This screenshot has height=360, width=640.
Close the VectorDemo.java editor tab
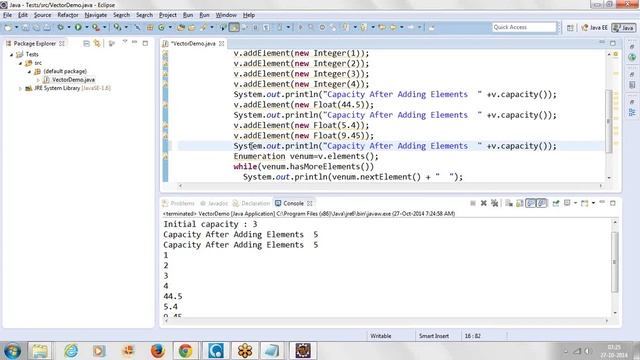pyautogui.click(x=222, y=43)
